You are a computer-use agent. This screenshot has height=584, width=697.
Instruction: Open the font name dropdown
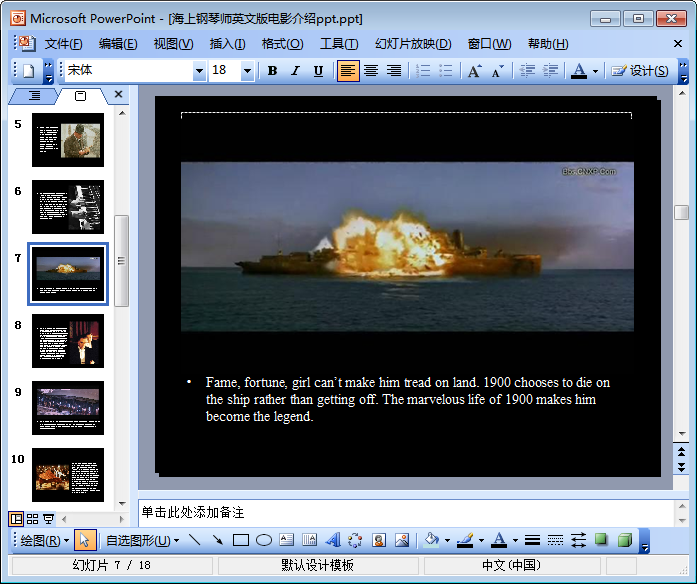(x=199, y=71)
